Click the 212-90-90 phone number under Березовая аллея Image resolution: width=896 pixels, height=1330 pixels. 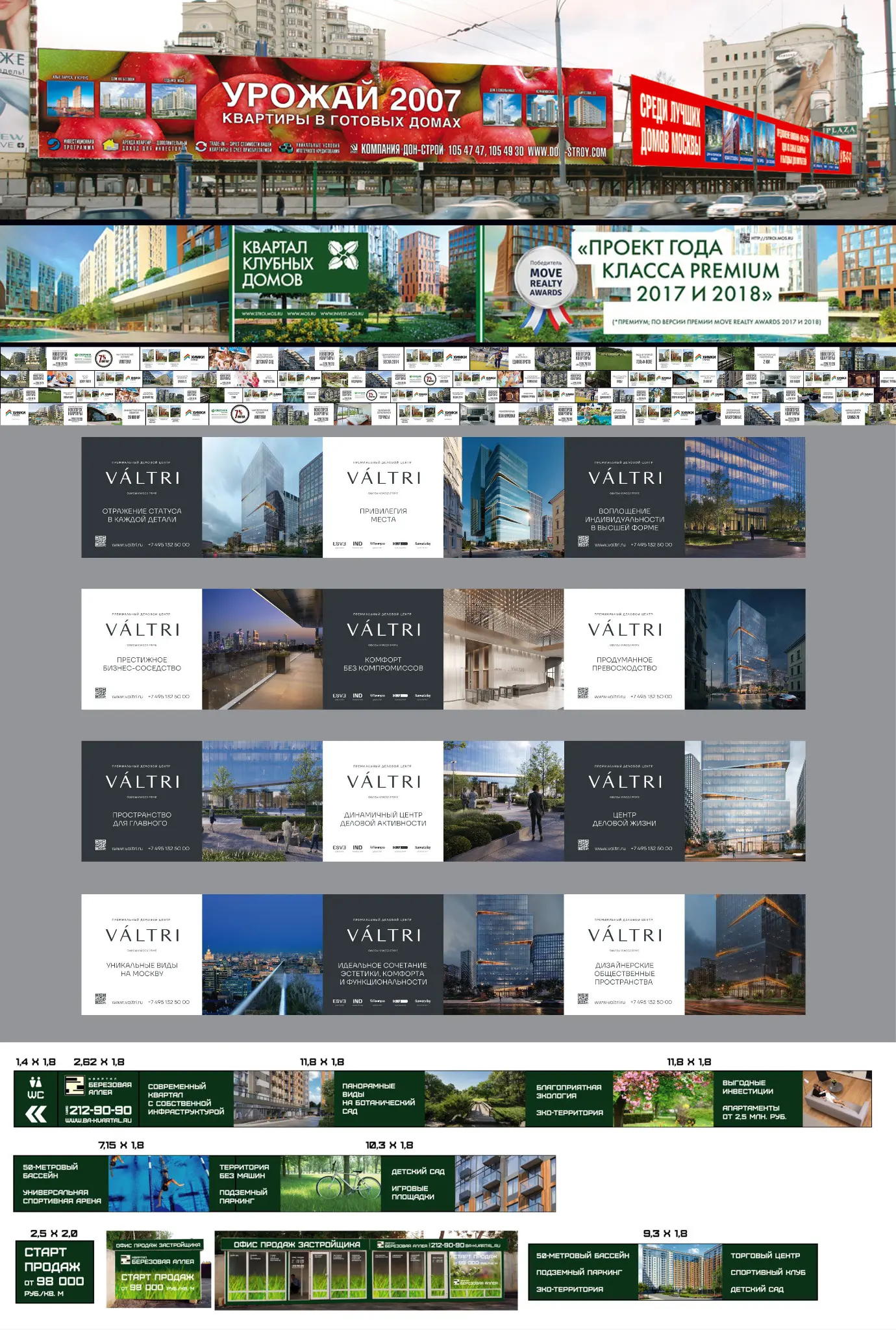[x=100, y=1110]
